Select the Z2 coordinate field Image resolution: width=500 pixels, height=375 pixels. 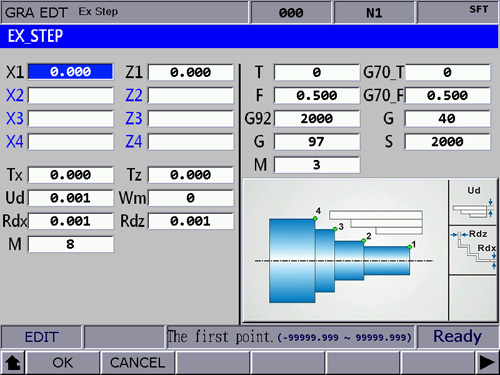191,95
